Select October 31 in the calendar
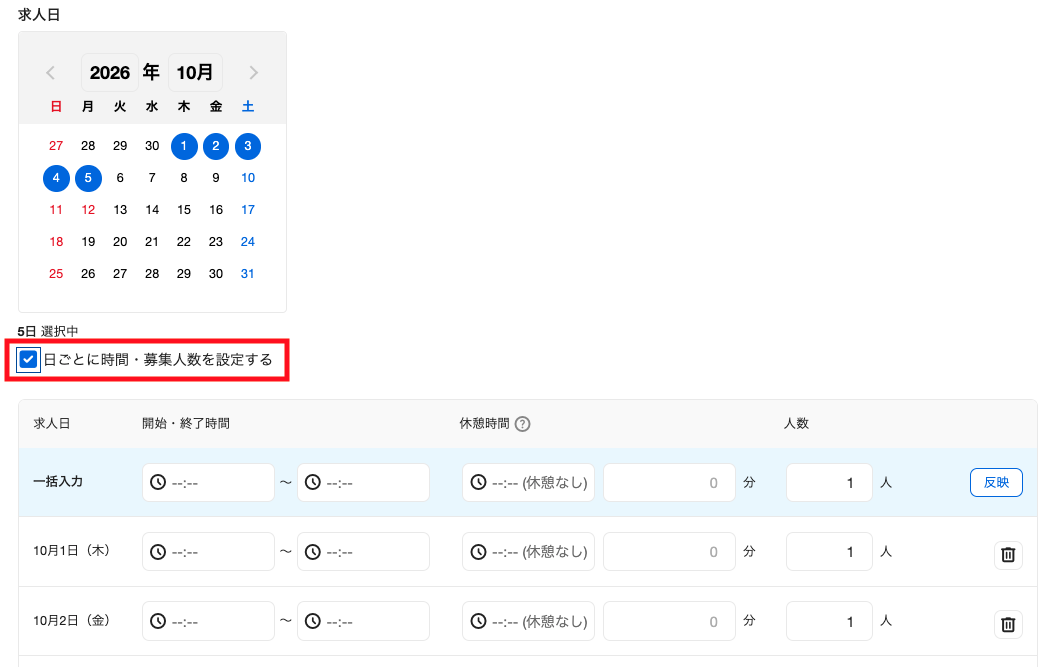The width and height of the screenshot is (1055, 667). point(248,274)
